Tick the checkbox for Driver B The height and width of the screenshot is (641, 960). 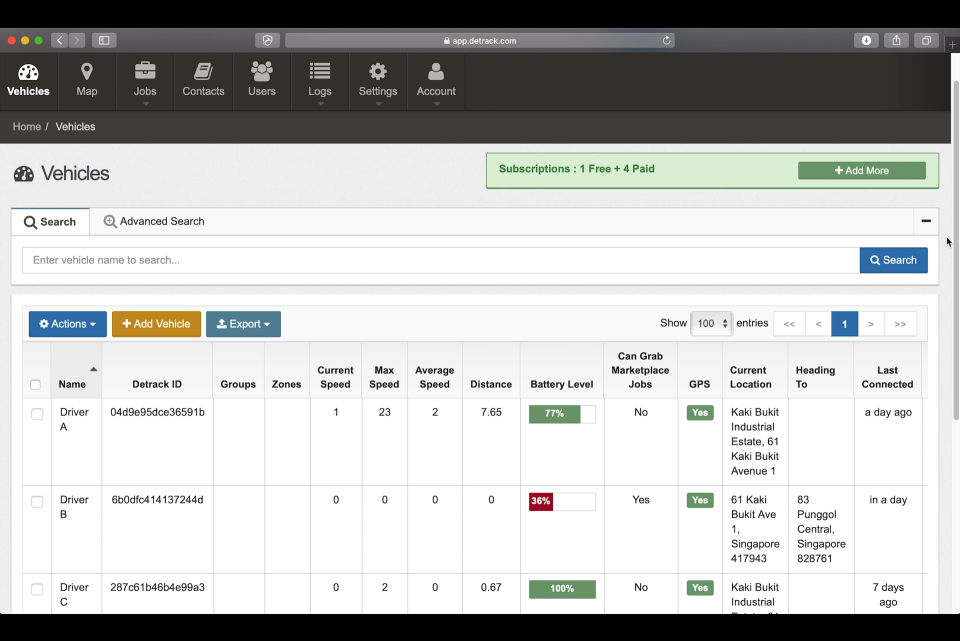(37, 502)
